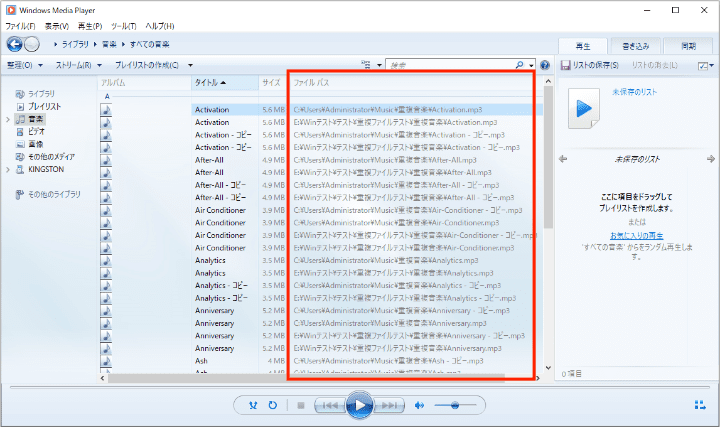Image resolution: width=720 pixels, height=427 pixels.
Task: Select the Ash track title
Action: (201, 361)
